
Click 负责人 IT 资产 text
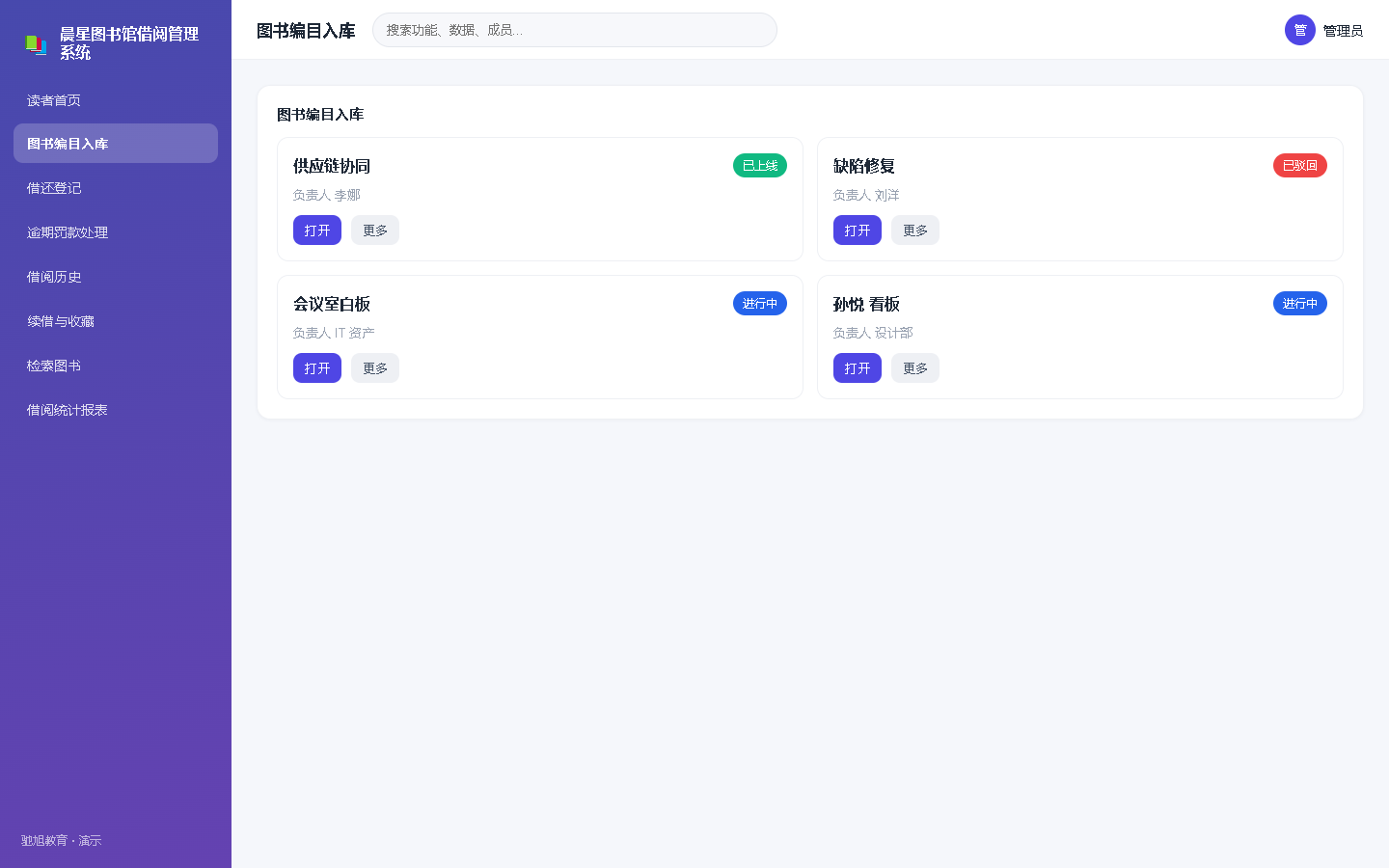pos(334,333)
